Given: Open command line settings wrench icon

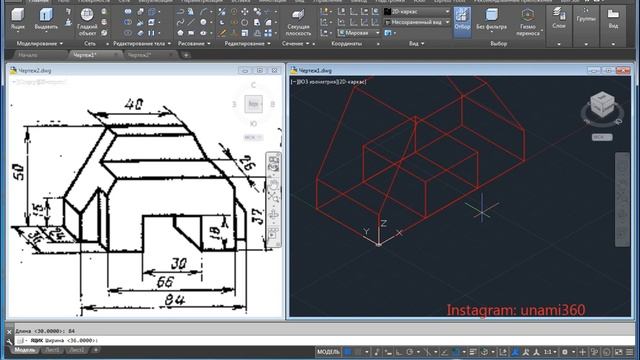Looking at the screenshot, I should (x=9, y=340).
